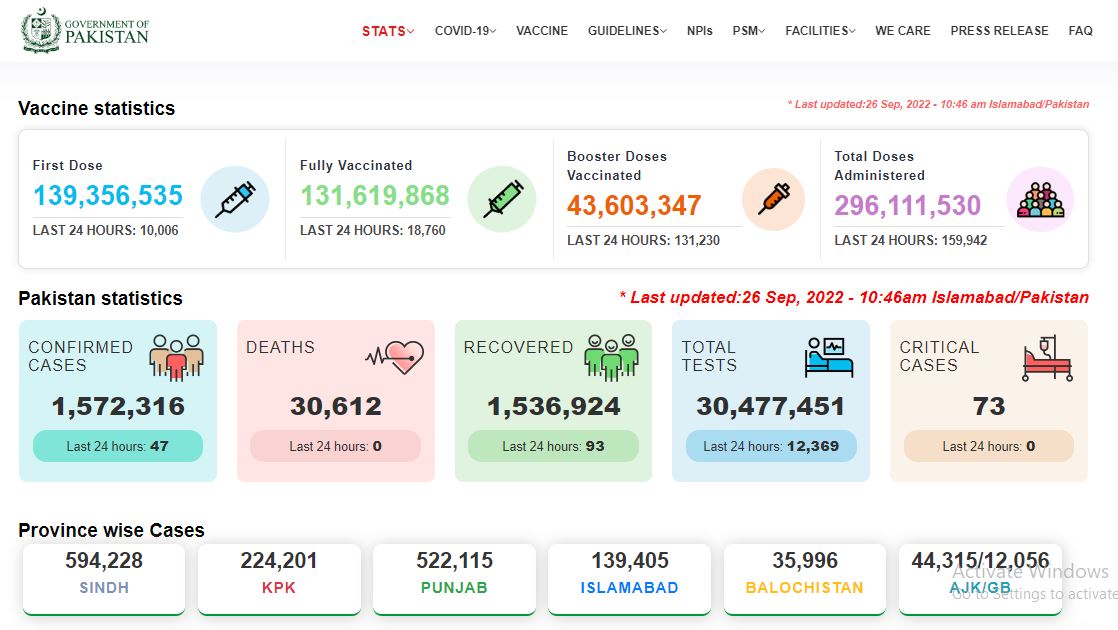
Task: Click the Total Doses Administered people icon
Action: (x=1040, y=200)
